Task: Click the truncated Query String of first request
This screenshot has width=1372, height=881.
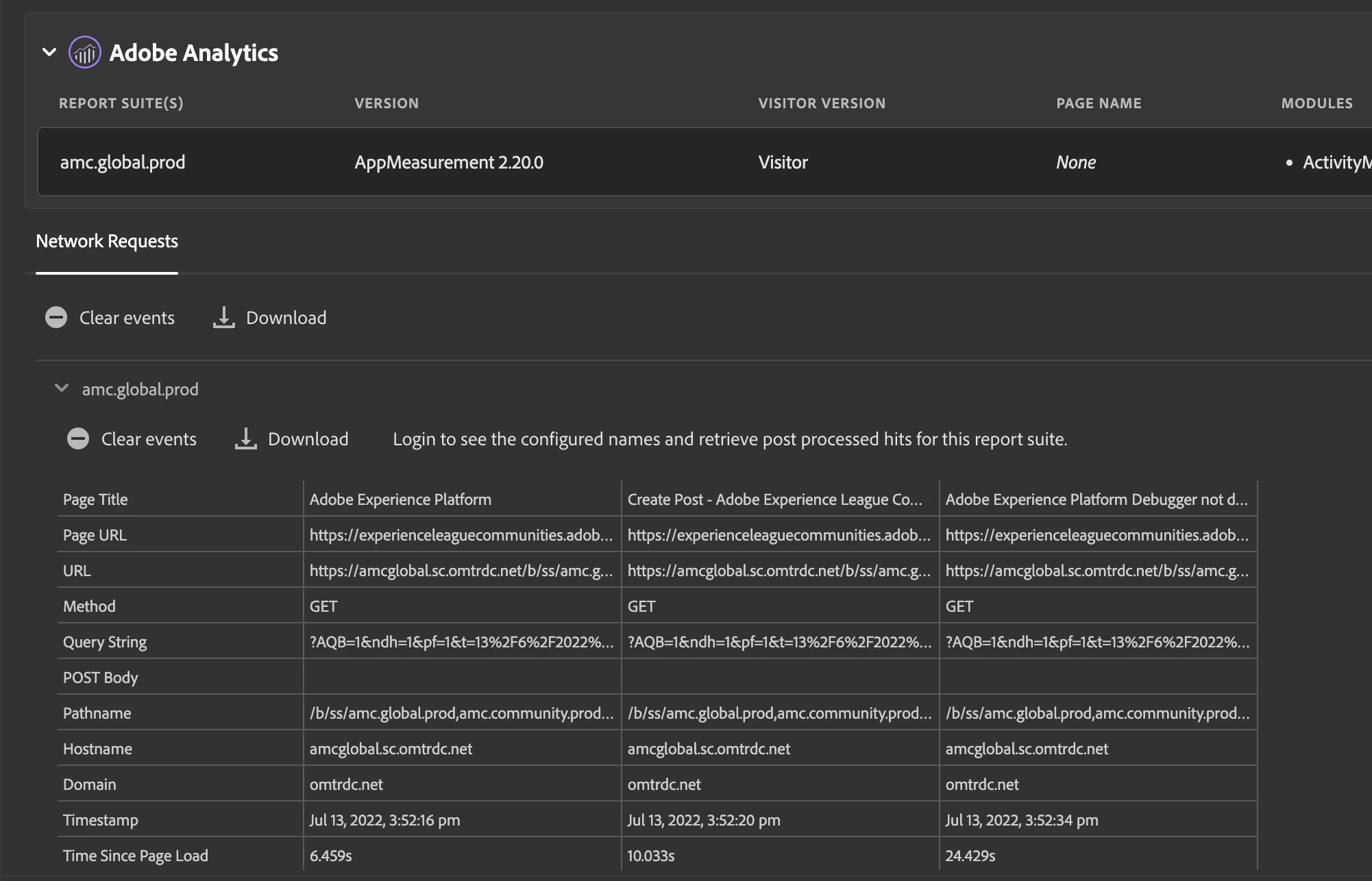Action: pos(461,642)
